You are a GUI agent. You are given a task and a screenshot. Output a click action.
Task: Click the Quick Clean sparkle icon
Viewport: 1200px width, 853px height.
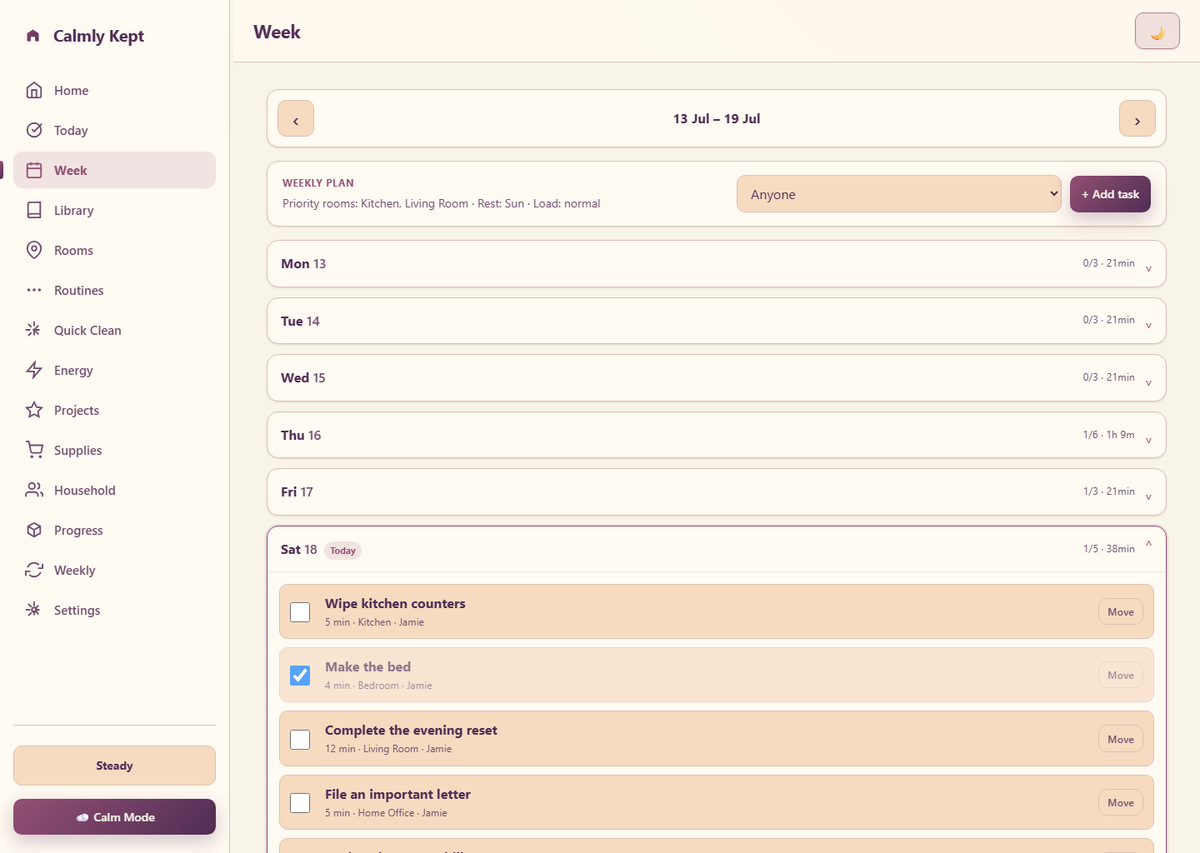pyautogui.click(x=34, y=330)
